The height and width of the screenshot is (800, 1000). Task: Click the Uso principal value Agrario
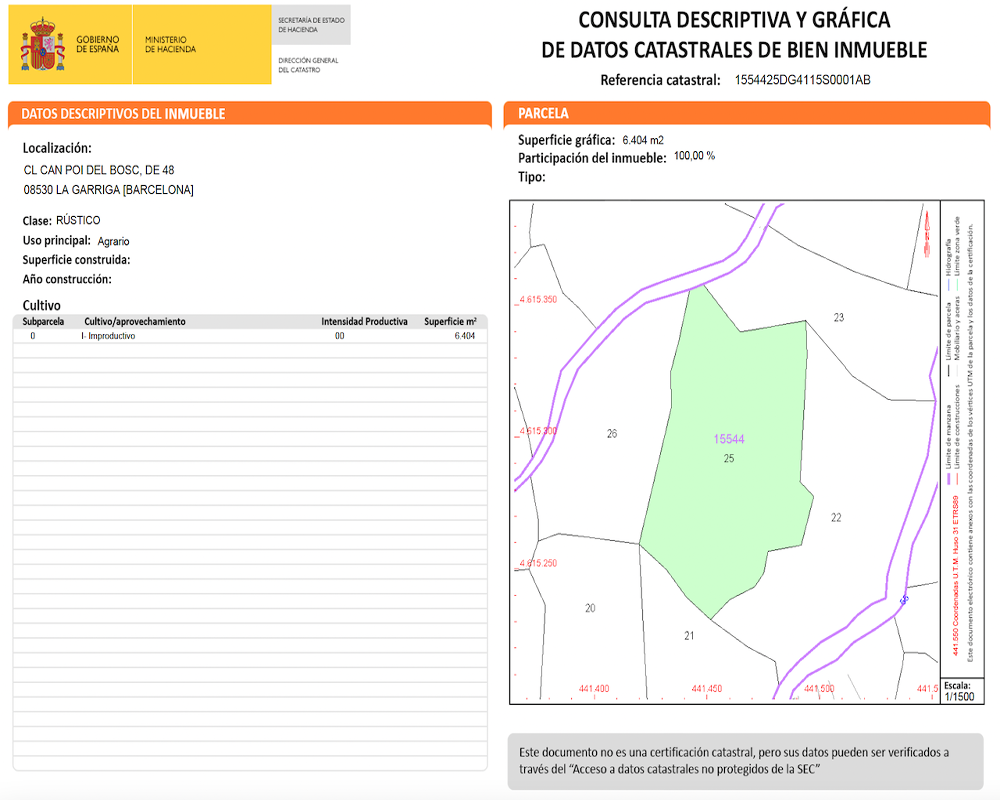[x=114, y=241]
